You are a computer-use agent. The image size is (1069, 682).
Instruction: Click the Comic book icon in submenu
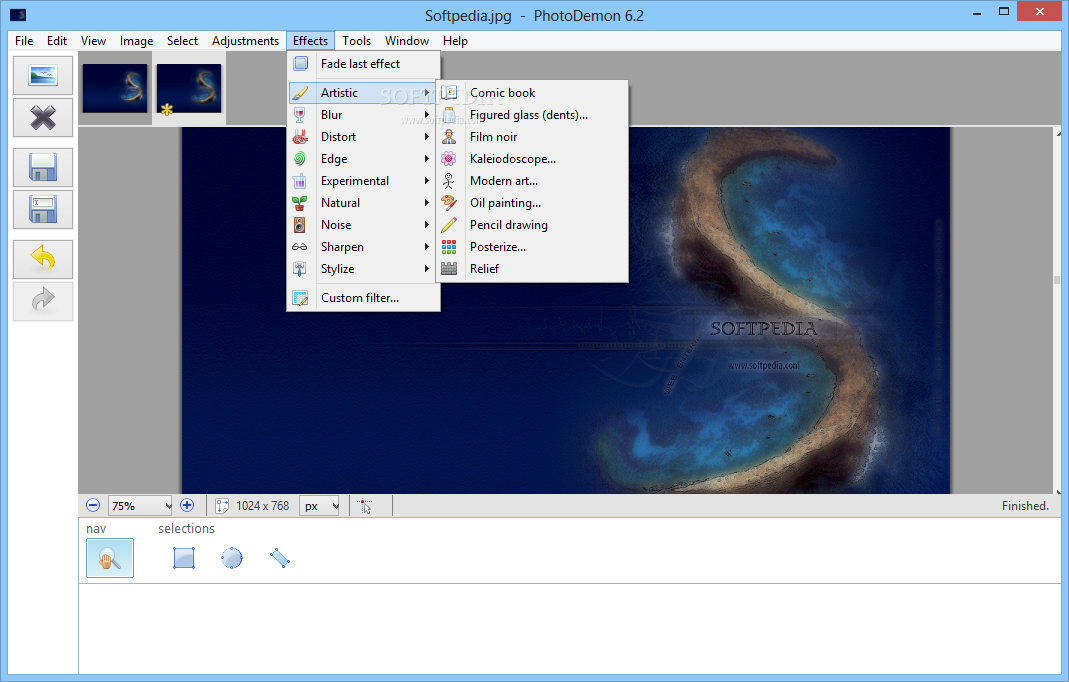(x=449, y=92)
